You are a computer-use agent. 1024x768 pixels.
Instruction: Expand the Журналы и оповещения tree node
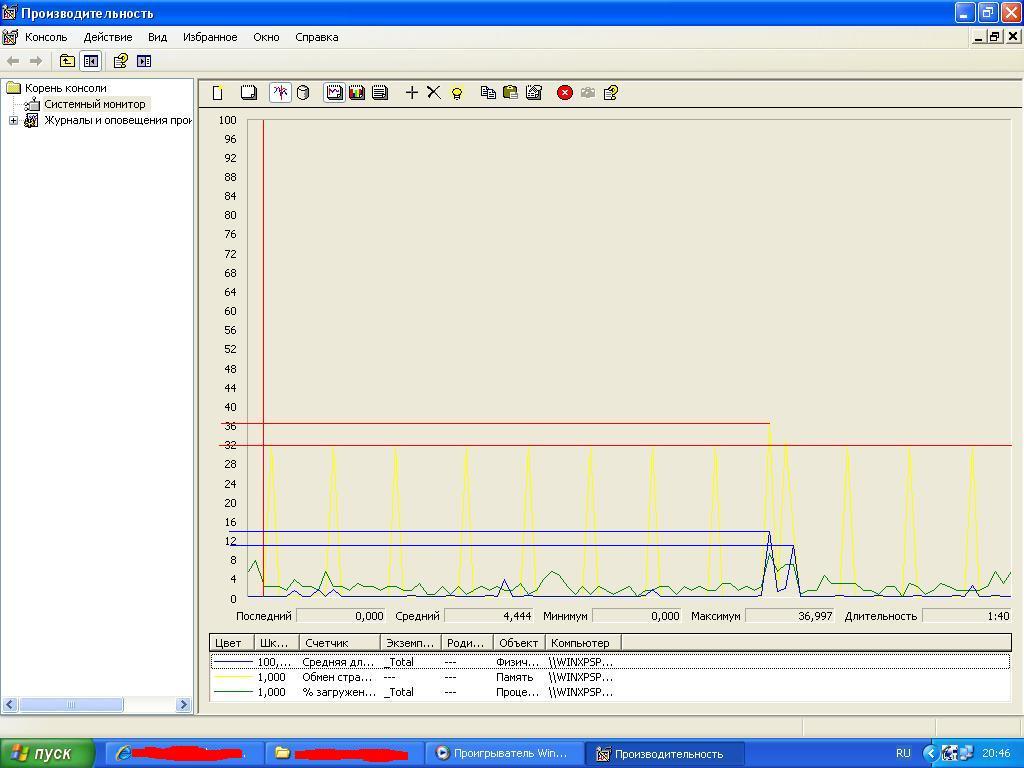point(13,120)
